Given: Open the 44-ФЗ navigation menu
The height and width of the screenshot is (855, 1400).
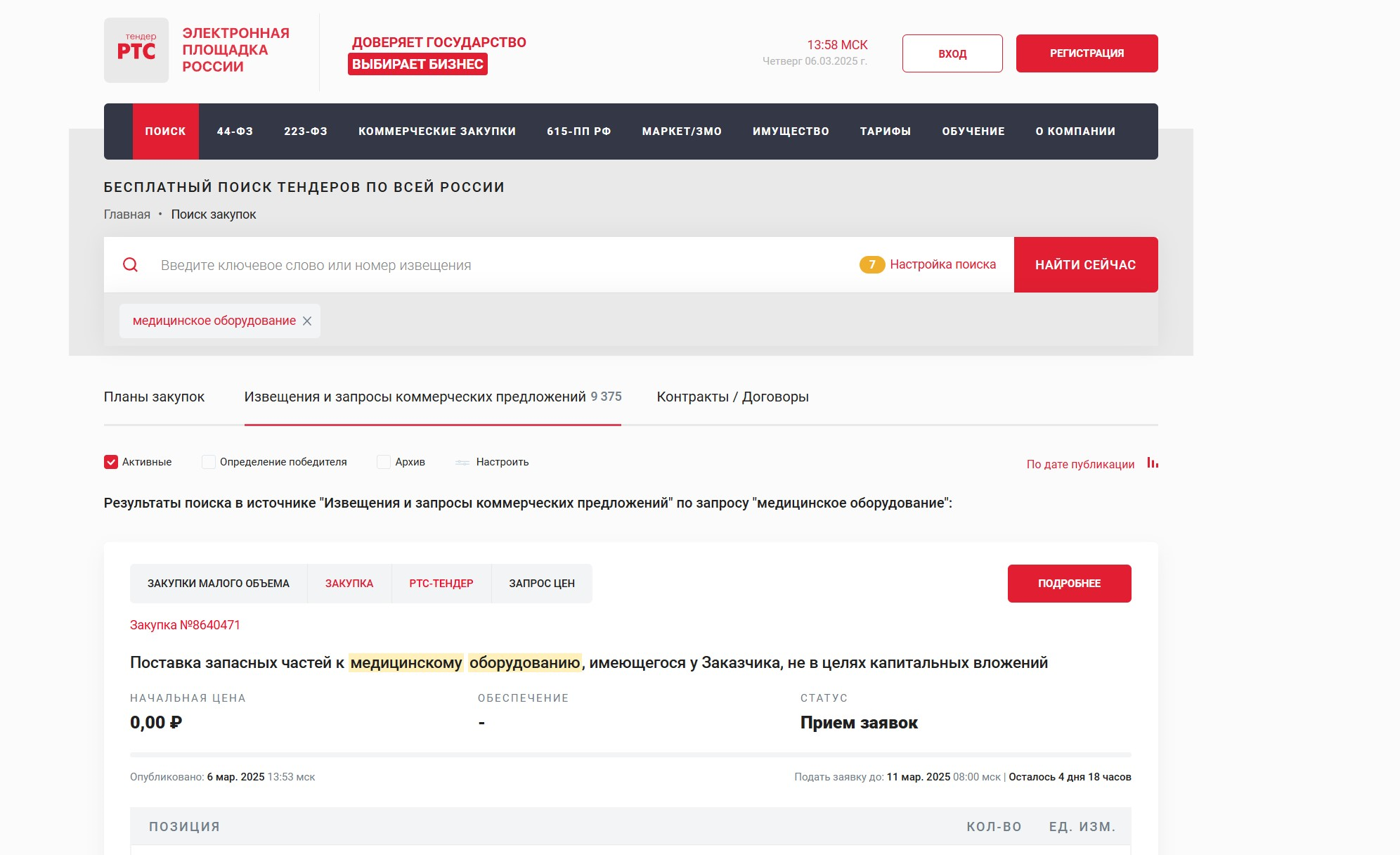Looking at the screenshot, I should click(x=235, y=131).
